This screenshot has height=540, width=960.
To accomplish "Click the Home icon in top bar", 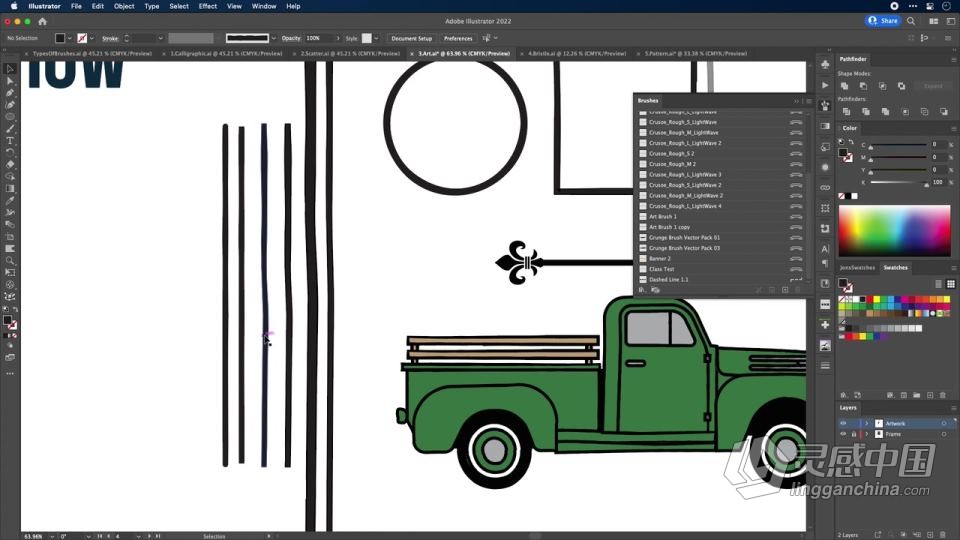I will (x=42, y=21).
